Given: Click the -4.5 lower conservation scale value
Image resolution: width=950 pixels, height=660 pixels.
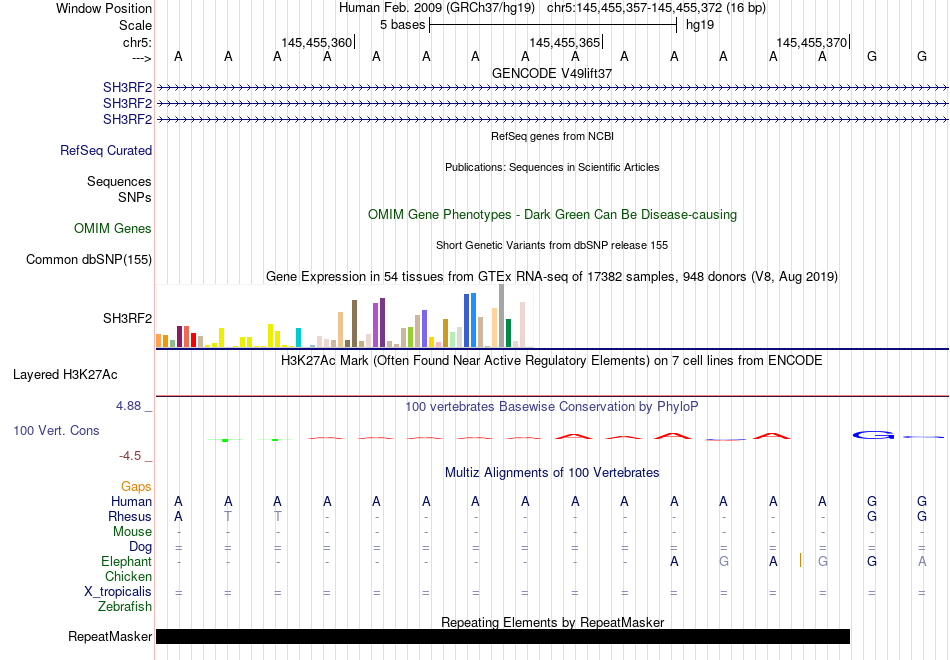Looking at the screenshot, I should coord(130,456).
